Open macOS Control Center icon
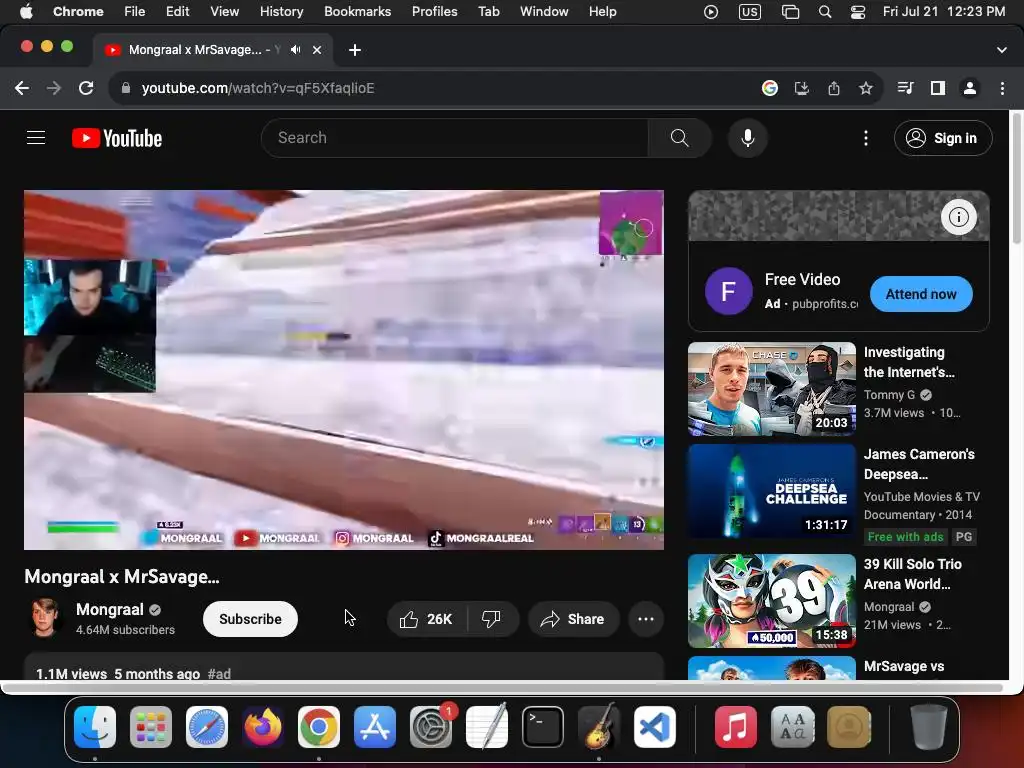This screenshot has height=768, width=1024. [x=857, y=11]
